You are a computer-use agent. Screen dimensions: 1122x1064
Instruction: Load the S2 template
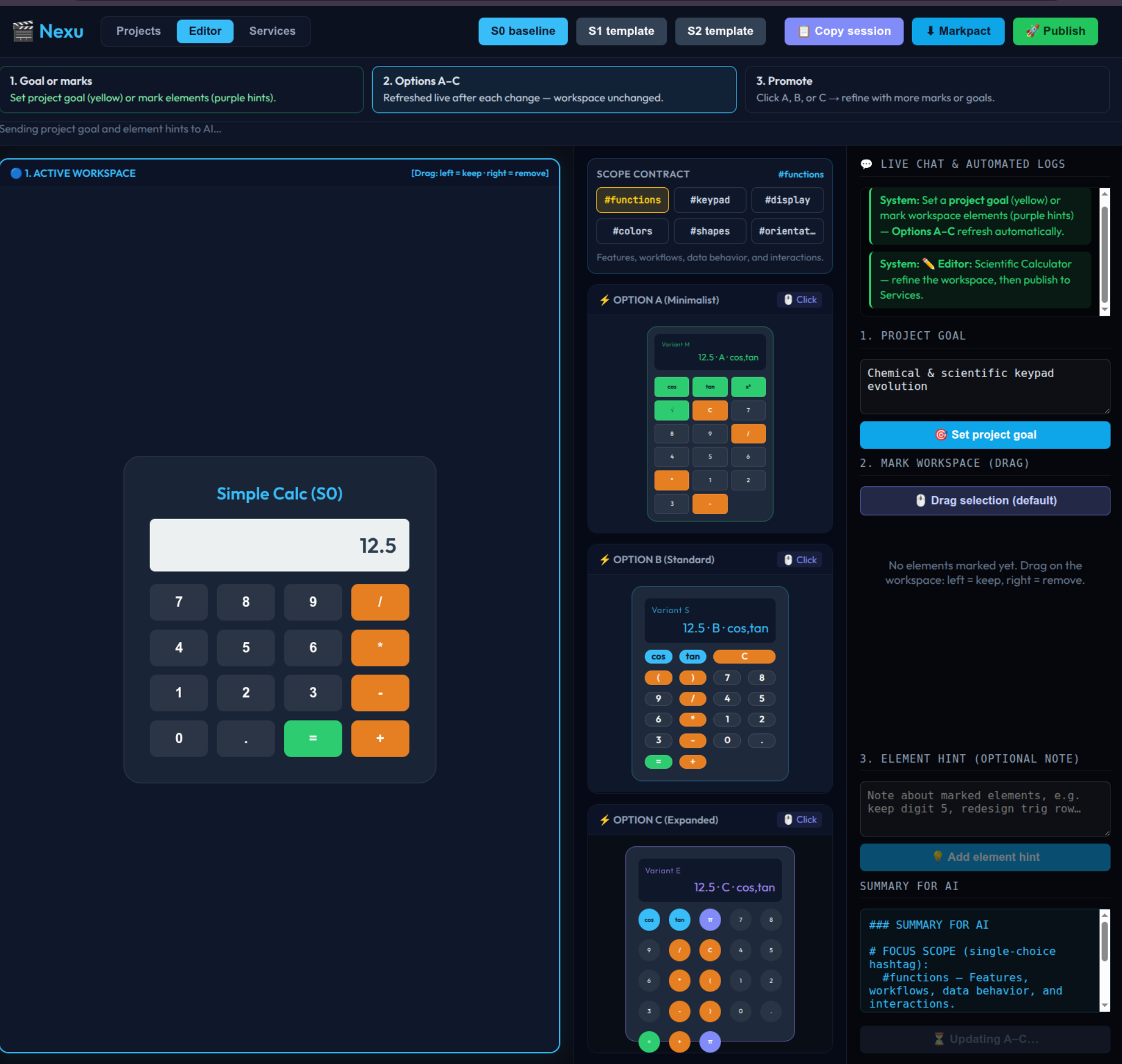tap(720, 31)
